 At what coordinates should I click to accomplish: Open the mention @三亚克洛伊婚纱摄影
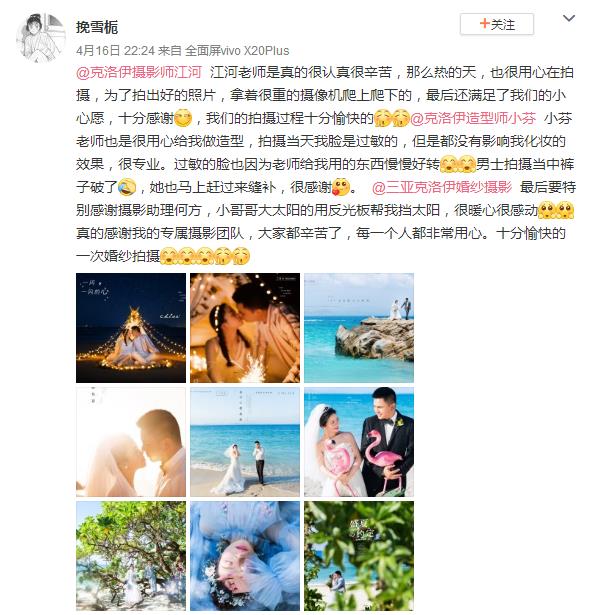442,187
